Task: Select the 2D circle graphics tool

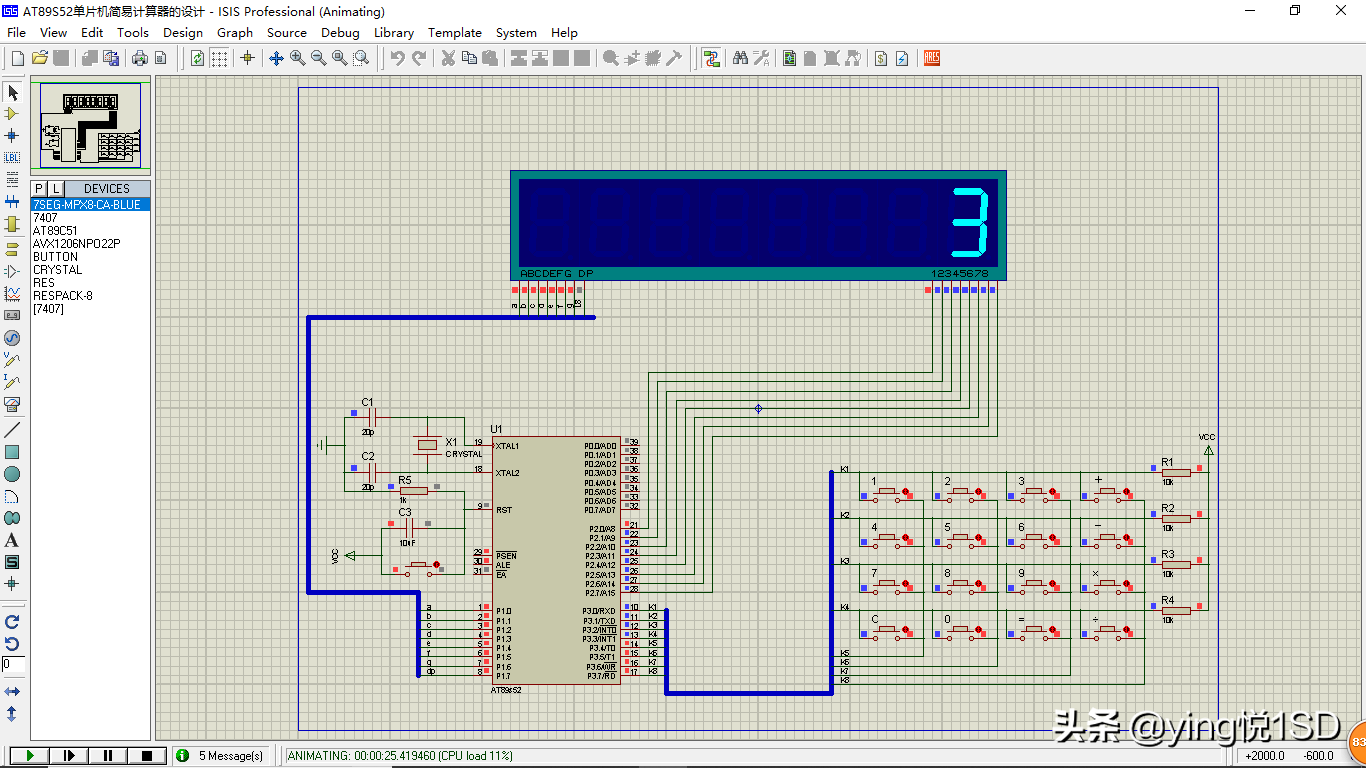Action: (x=12, y=474)
